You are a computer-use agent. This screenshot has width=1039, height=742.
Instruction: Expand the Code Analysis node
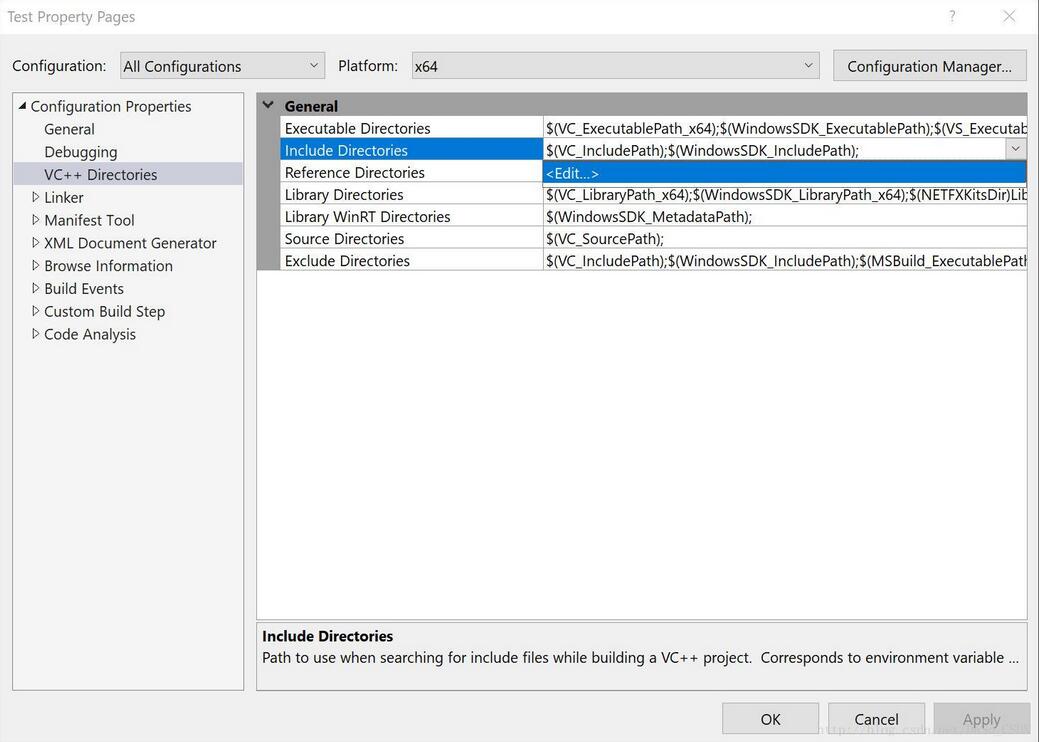point(35,334)
